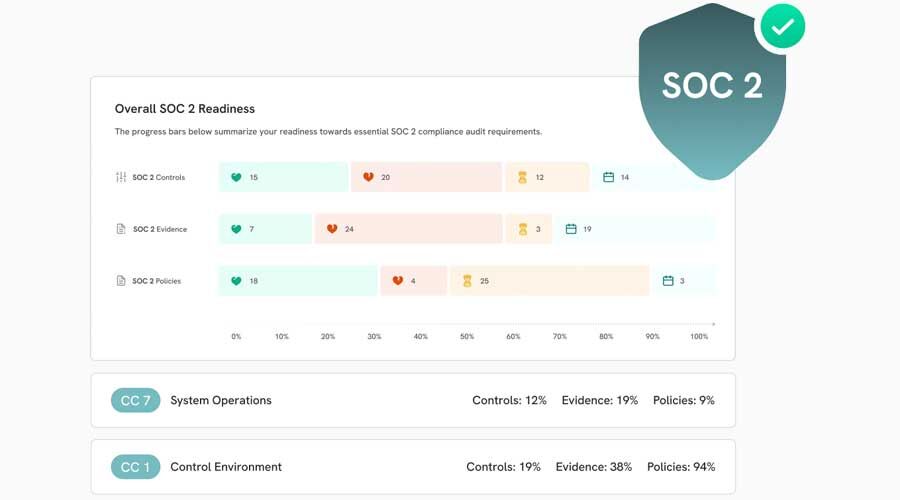Click hourglass icon in Policies bar
This screenshot has height=500, width=900.
(466, 281)
